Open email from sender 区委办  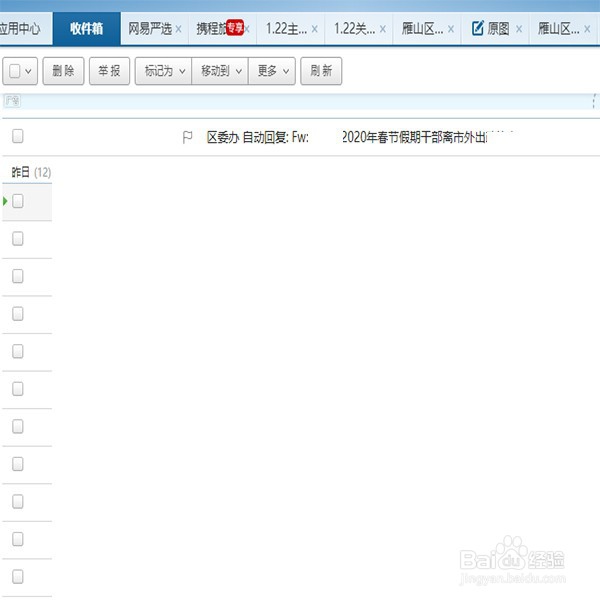point(223,137)
